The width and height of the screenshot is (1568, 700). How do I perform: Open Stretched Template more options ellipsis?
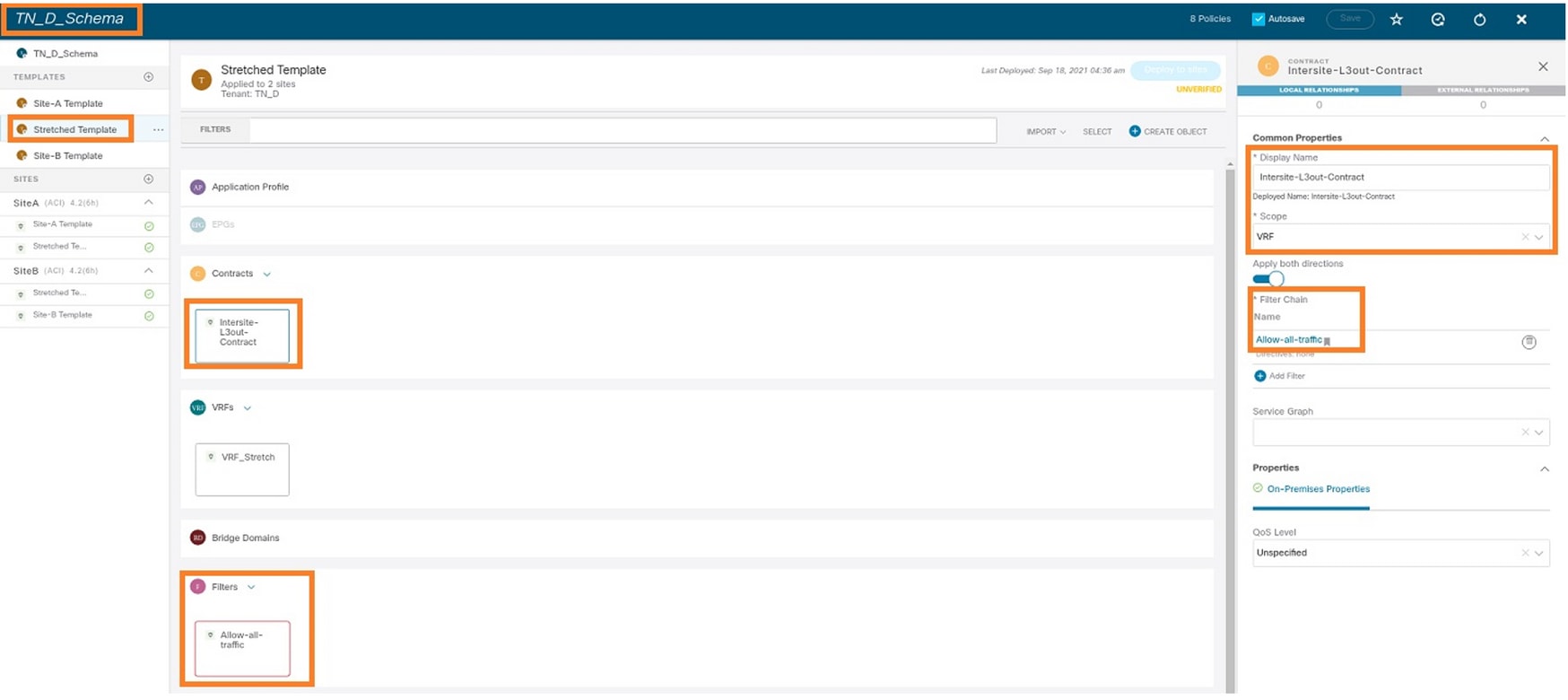[x=158, y=130]
